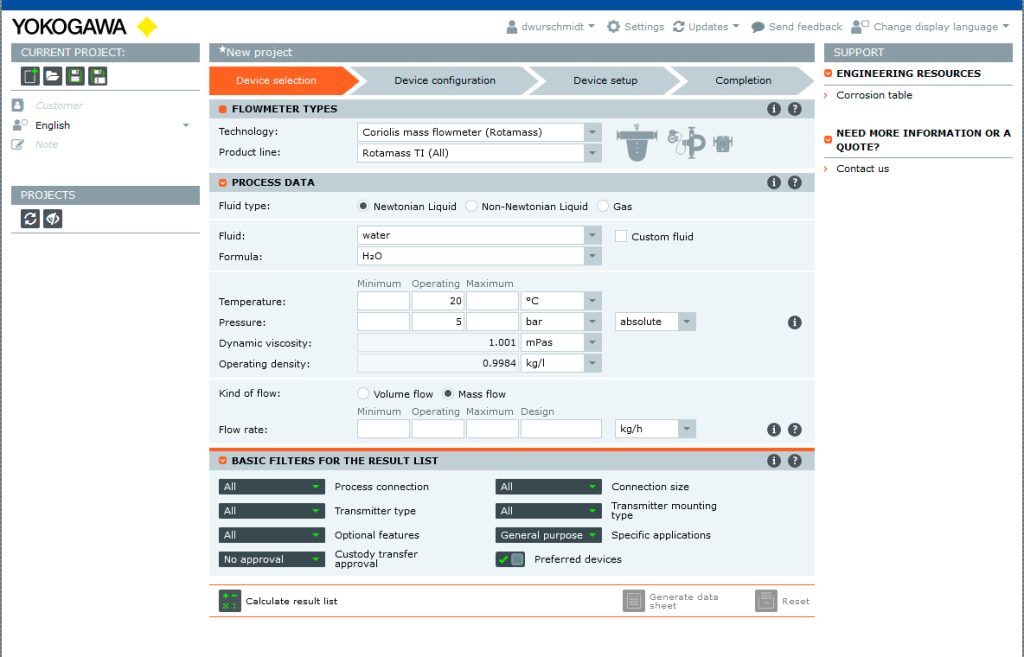Open help icon of Basic Filters header
Image resolution: width=1024 pixels, height=657 pixels.
795,460
